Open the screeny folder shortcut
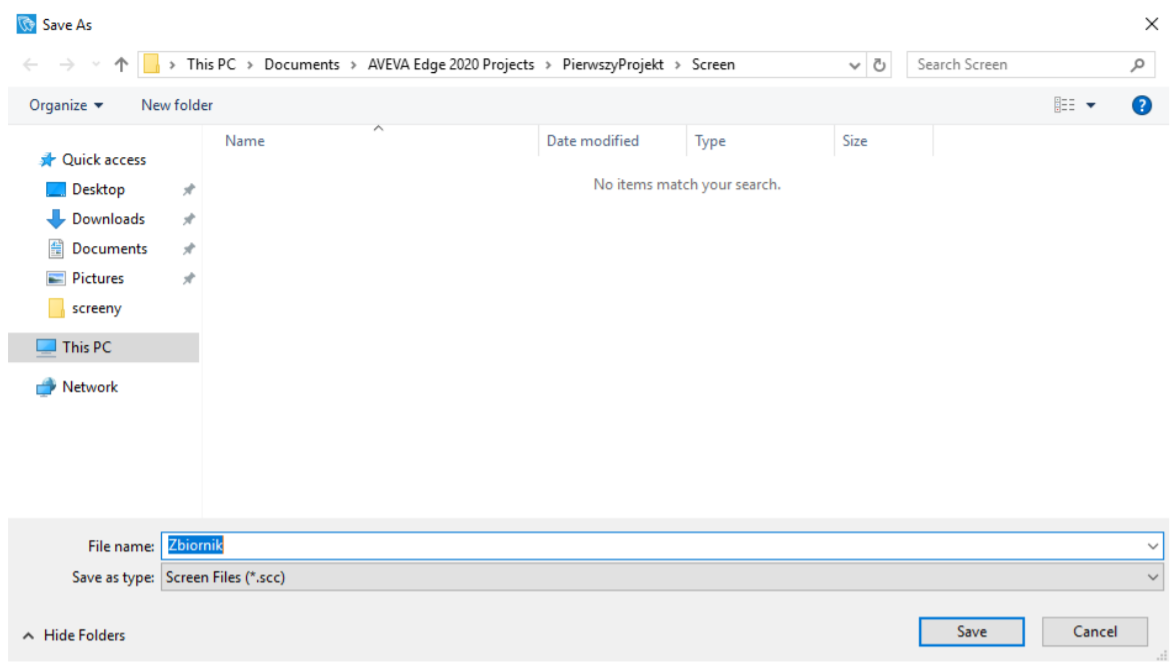1175x664 pixels. pyautogui.click(x=96, y=308)
